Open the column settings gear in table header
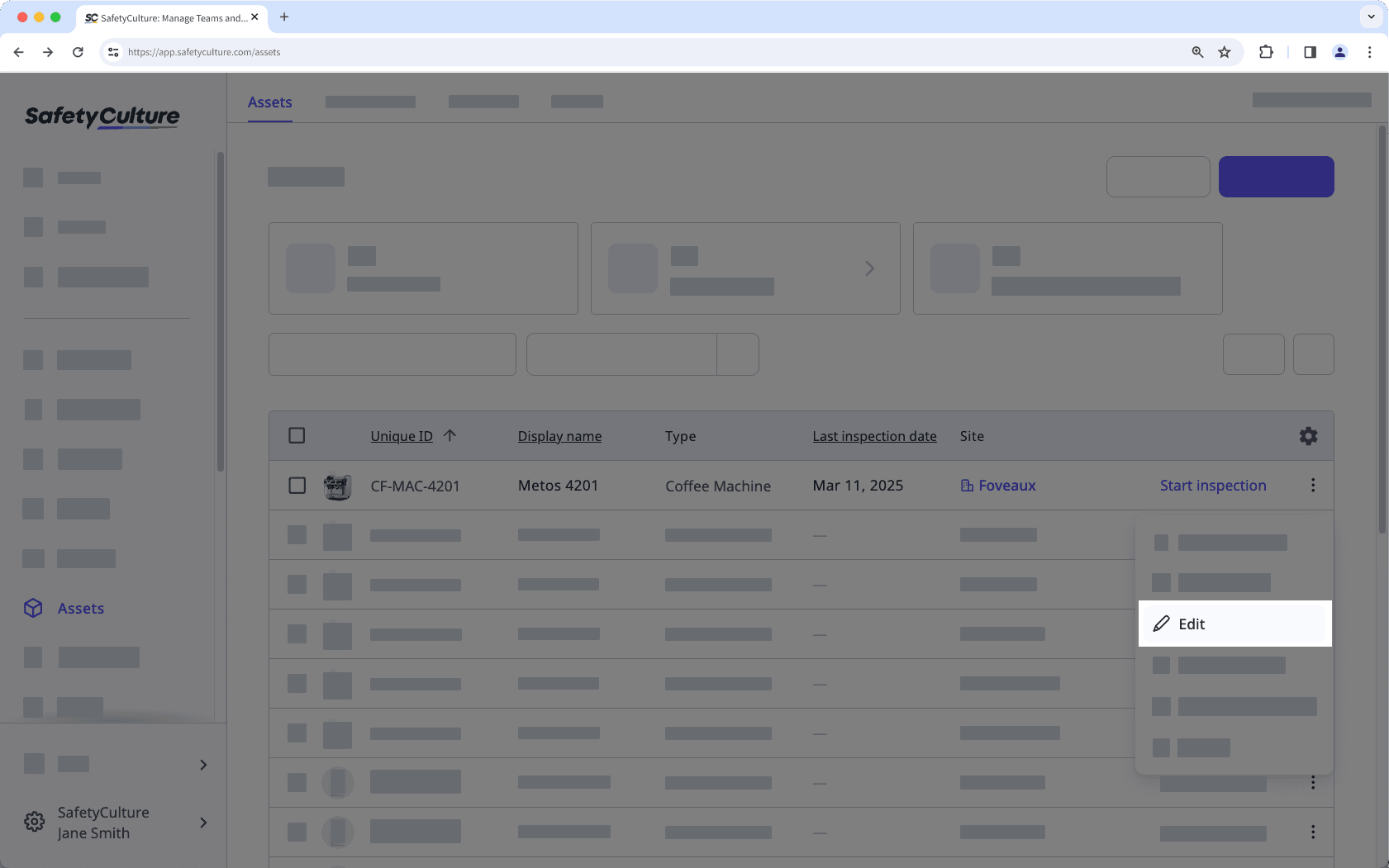 1308,435
